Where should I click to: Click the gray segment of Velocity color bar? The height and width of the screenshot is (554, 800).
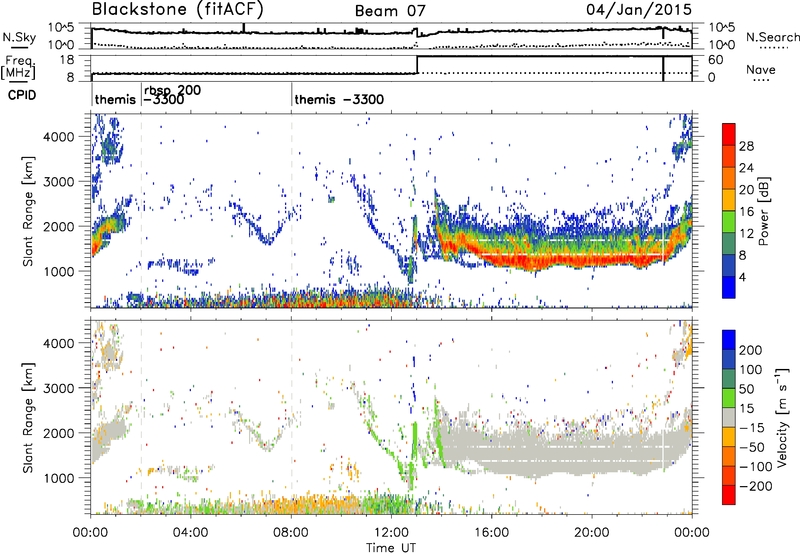click(729, 418)
